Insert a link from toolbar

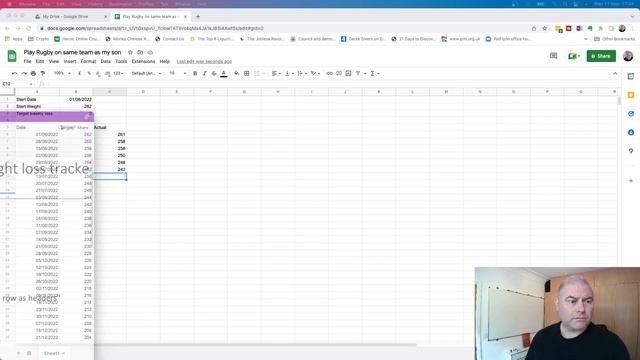click(x=329, y=73)
